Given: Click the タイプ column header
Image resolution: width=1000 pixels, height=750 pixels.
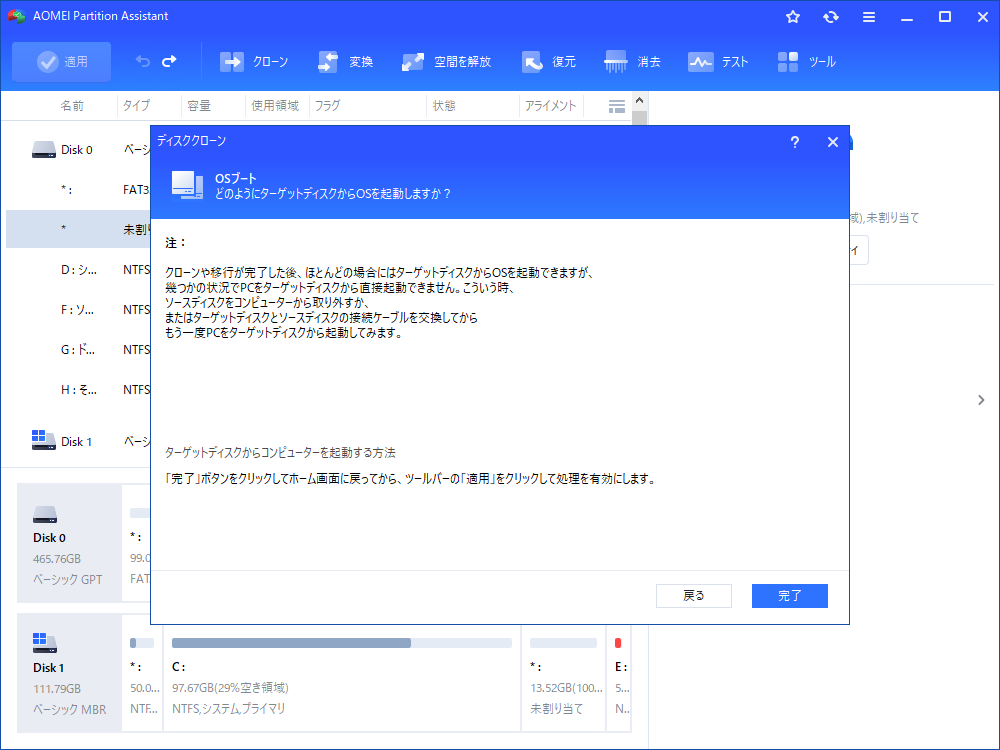Looking at the screenshot, I should 136,106.
